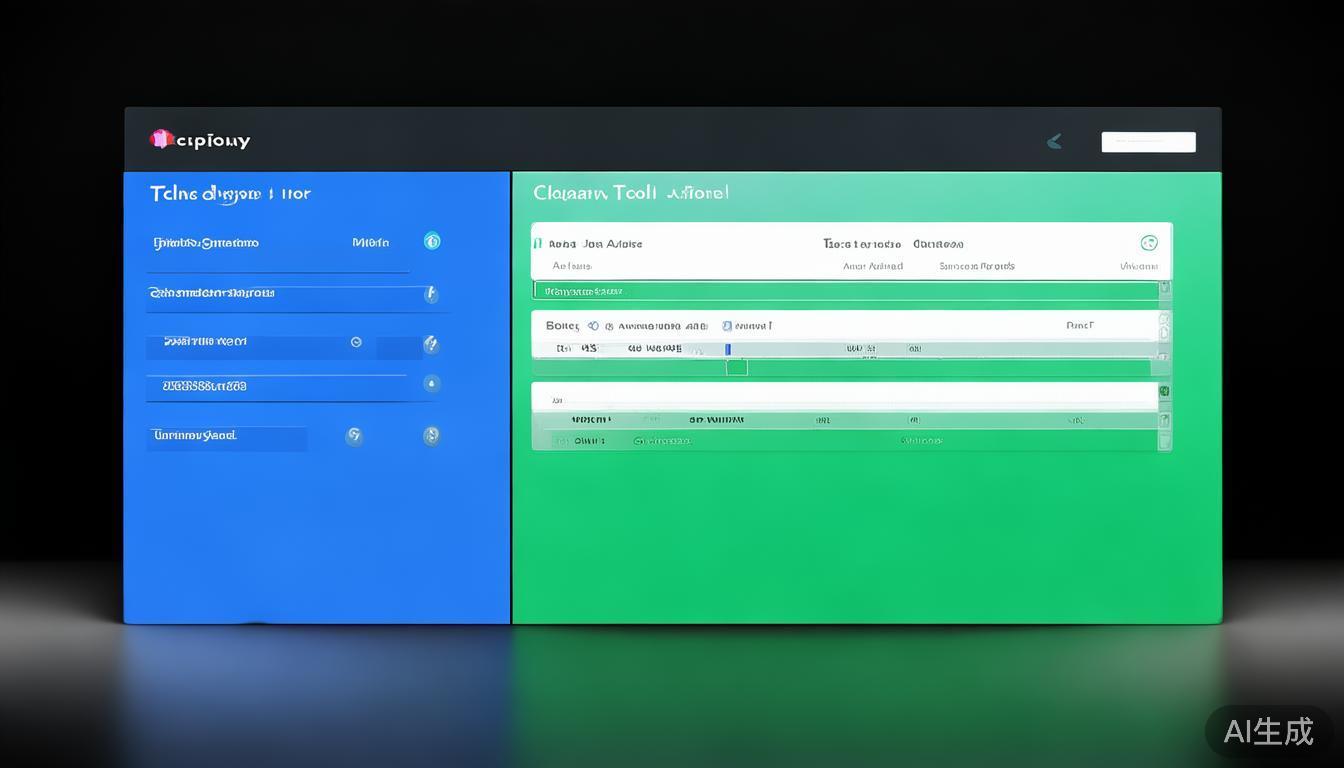Select the highlighted green row below first card
The image size is (1344, 768).
[x=845, y=291]
